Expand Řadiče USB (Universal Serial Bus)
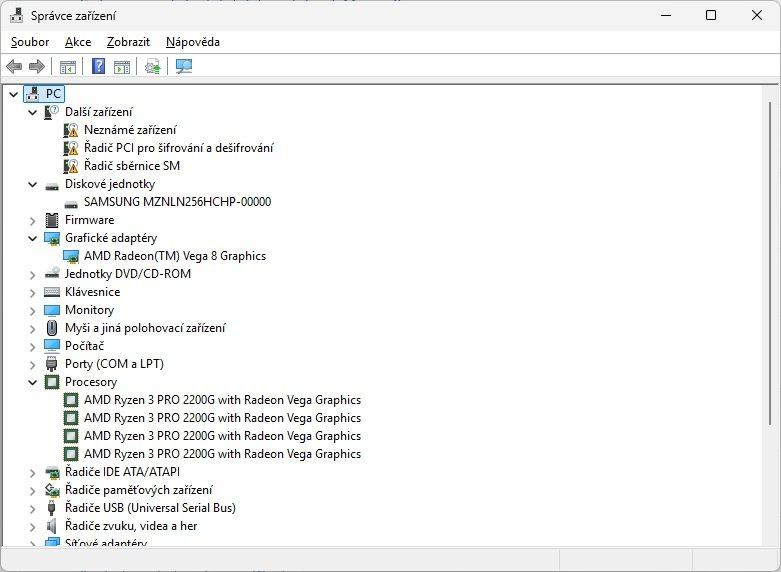Screen dimensions: 781x572 [x=33, y=508]
